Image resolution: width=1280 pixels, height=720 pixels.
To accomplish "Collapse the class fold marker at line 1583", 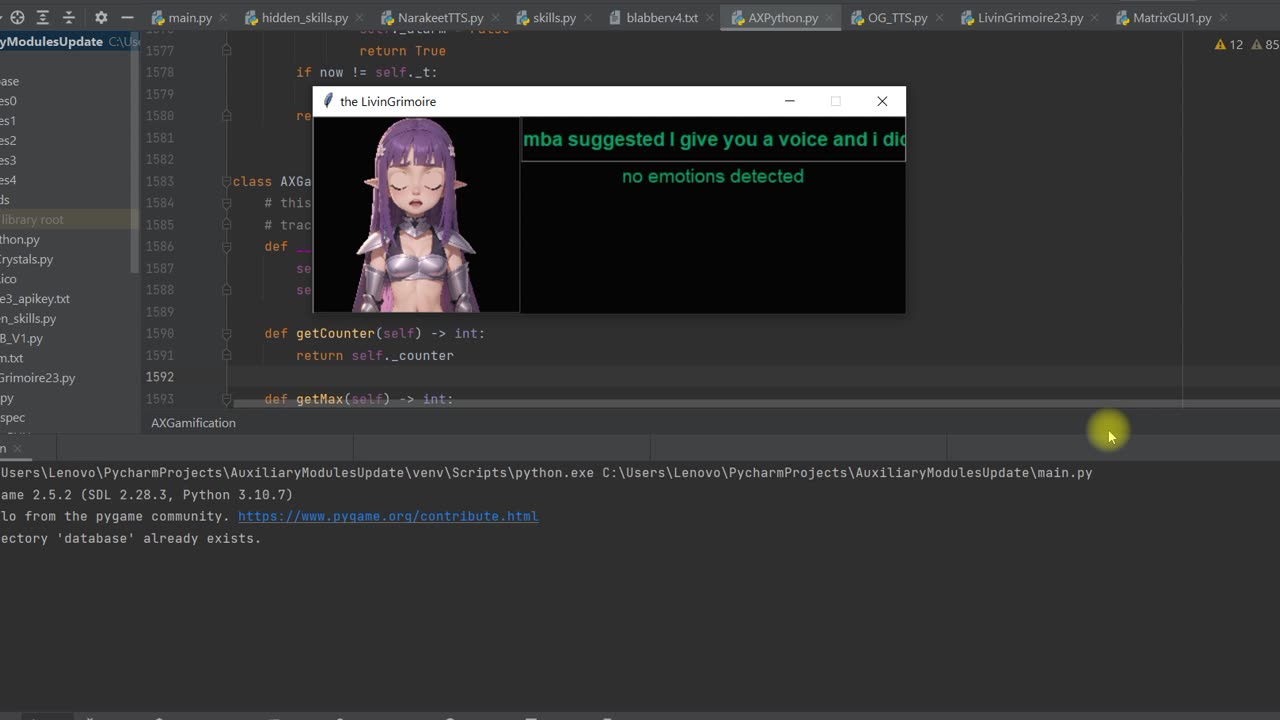I will click(226, 181).
